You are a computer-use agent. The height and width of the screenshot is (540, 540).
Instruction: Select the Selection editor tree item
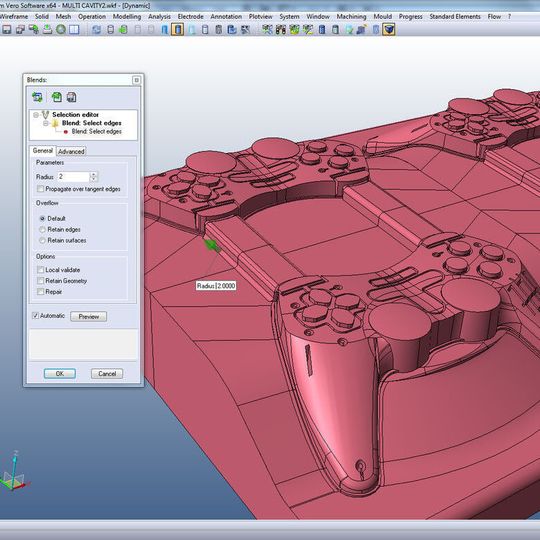click(75, 114)
